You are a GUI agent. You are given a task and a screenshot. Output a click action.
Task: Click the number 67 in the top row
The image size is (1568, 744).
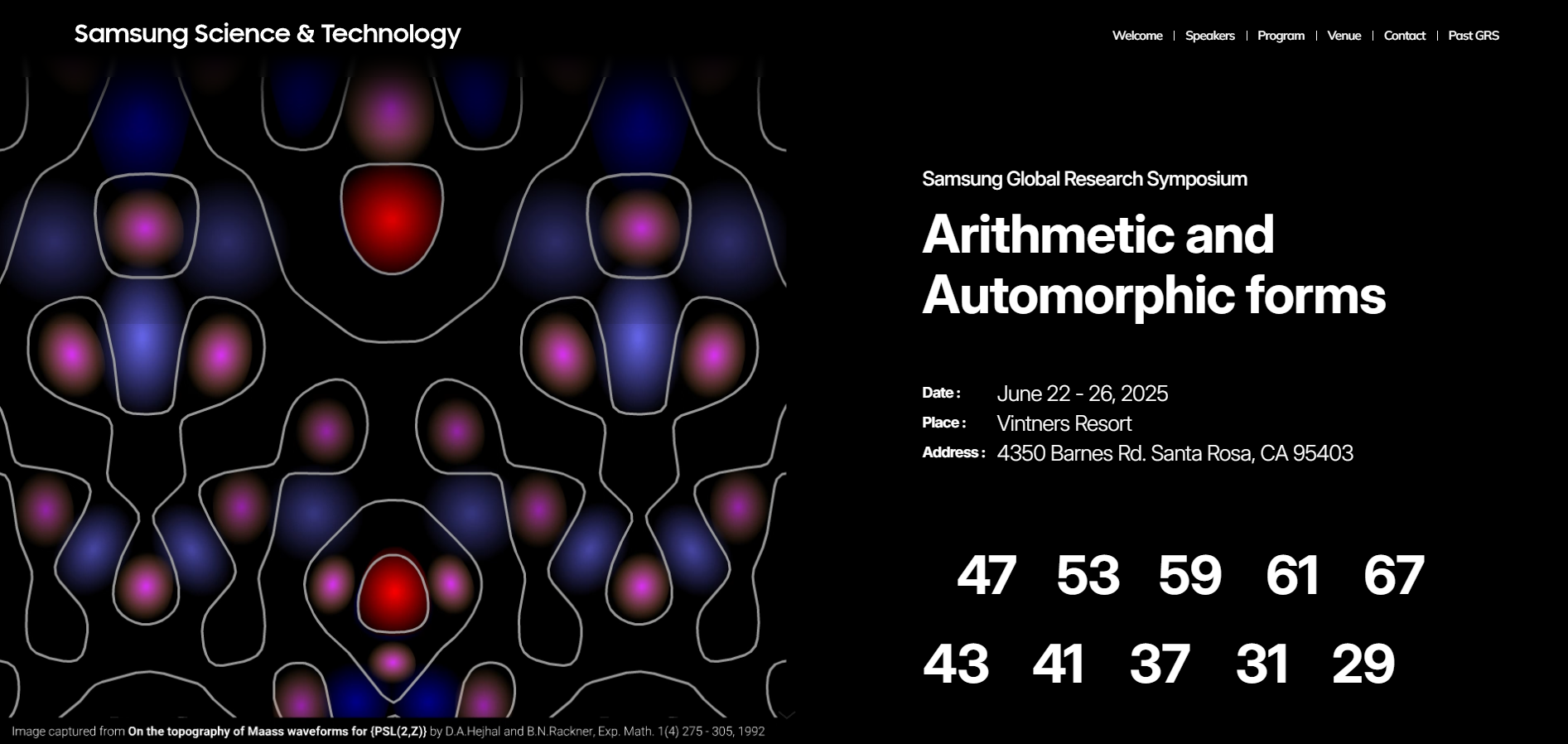click(x=1393, y=575)
